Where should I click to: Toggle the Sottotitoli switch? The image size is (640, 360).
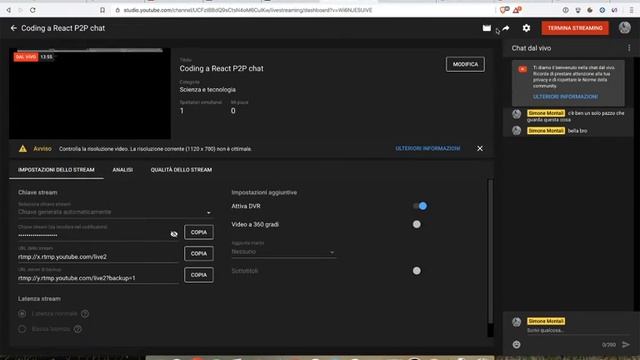click(x=417, y=271)
